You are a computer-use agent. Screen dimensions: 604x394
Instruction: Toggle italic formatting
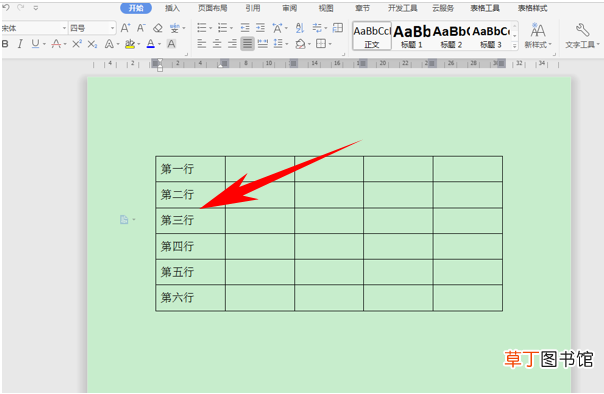click(20, 44)
